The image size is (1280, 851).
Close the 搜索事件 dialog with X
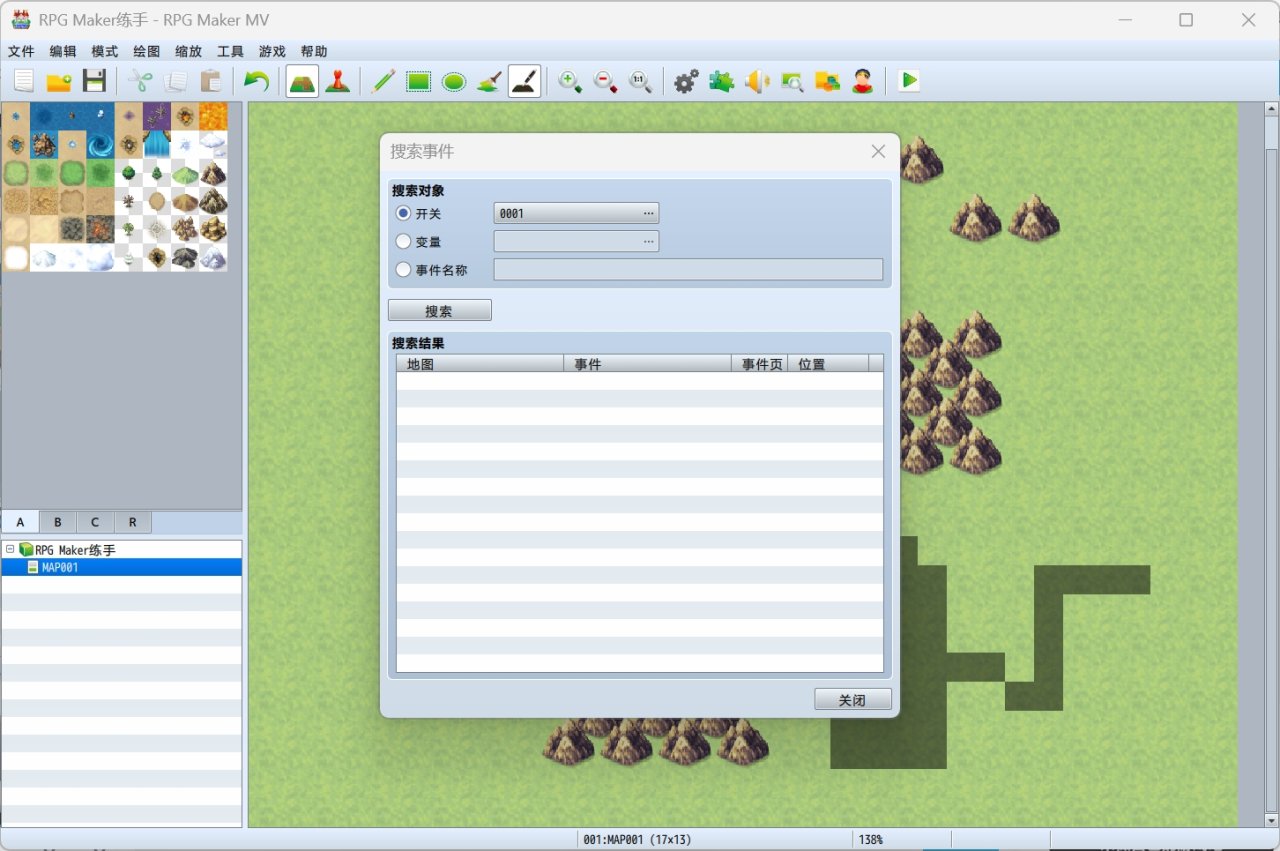[x=878, y=152]
